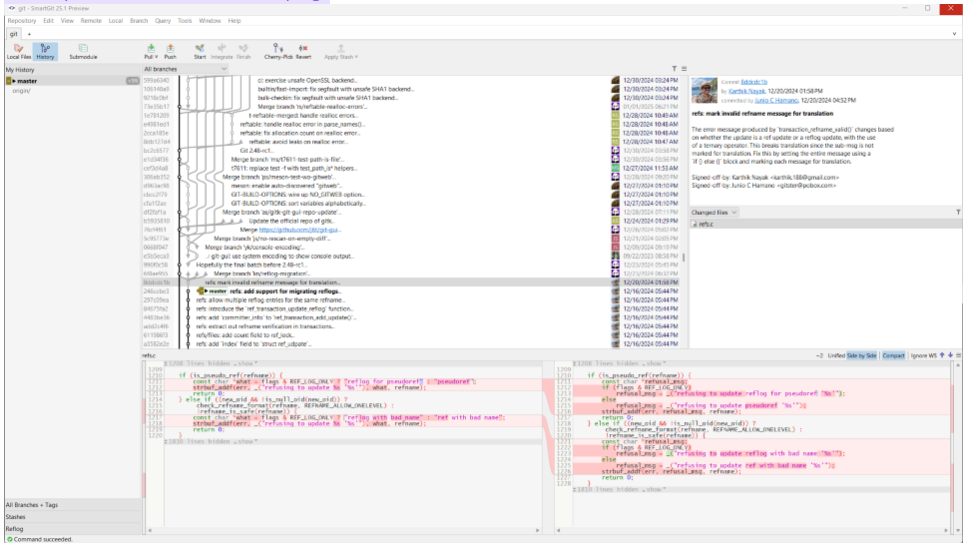The image size is (967, 543).
Task: Click the left diff horizontal scrollbar left arrow
Action: click(x=150, y=530)
